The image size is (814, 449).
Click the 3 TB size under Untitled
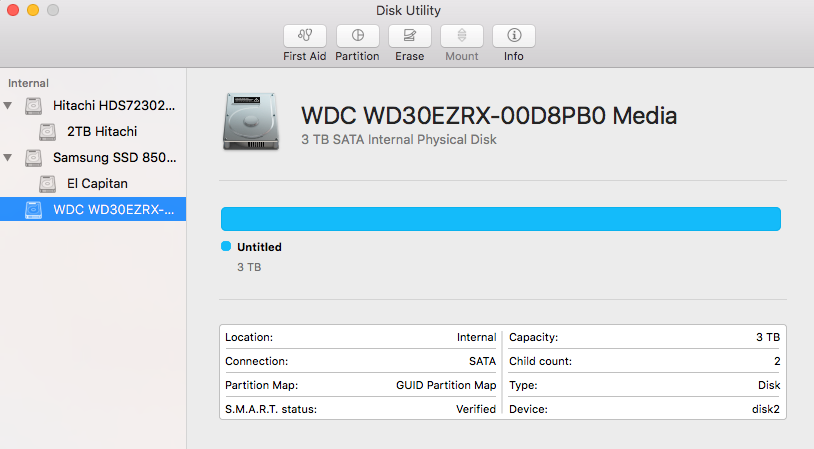click(249, 267)
